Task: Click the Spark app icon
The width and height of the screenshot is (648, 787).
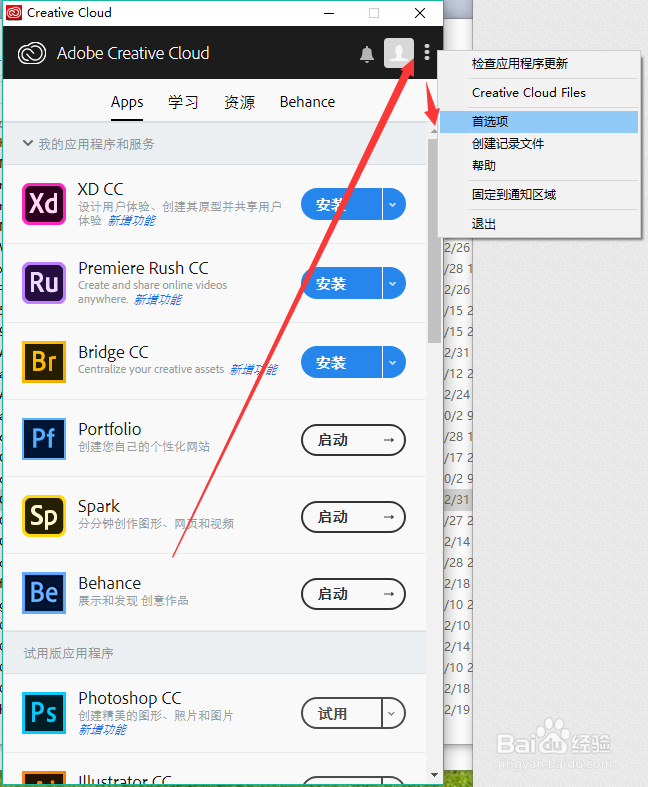Action: pos(44,516)
